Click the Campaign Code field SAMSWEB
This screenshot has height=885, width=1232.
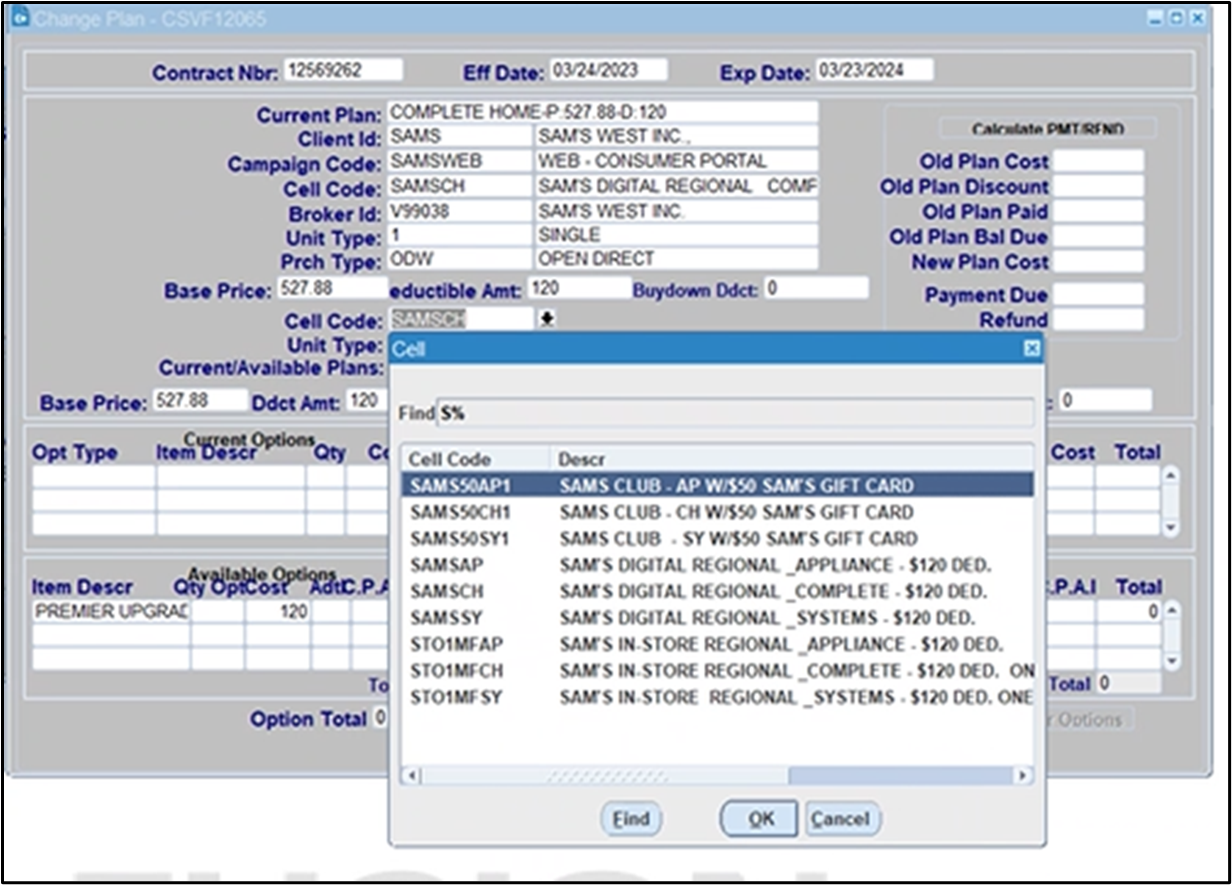coord(459,161)
